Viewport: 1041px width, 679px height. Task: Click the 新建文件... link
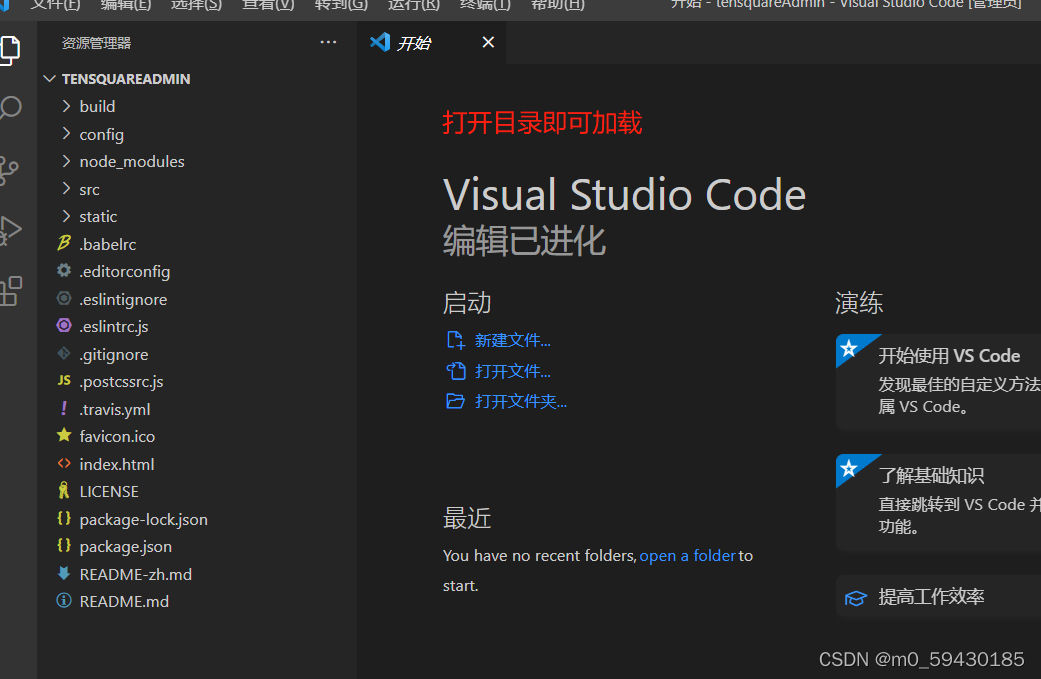[x=513, y=340]
